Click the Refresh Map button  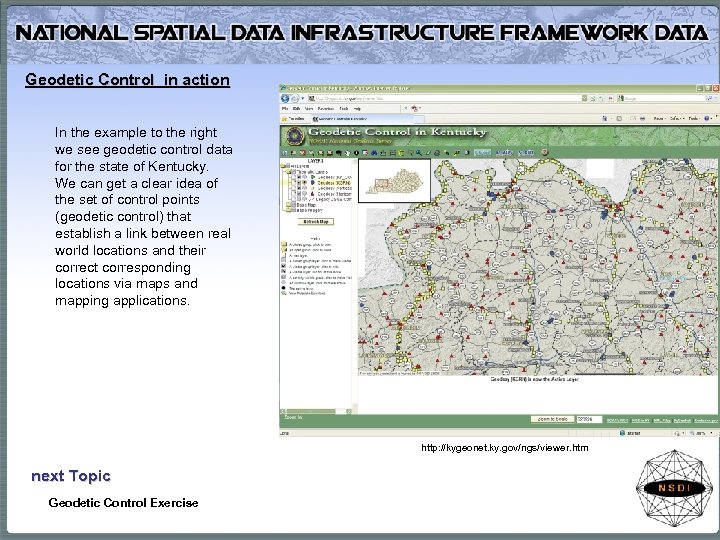316,221
